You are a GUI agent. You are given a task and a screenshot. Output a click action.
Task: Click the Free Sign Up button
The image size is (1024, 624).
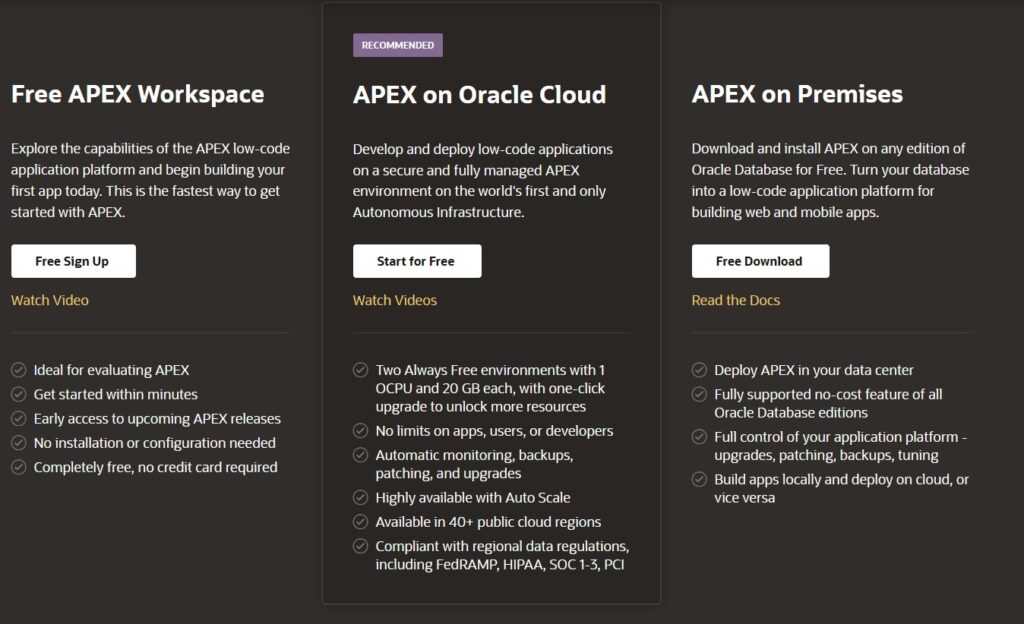tap(73, 261)
